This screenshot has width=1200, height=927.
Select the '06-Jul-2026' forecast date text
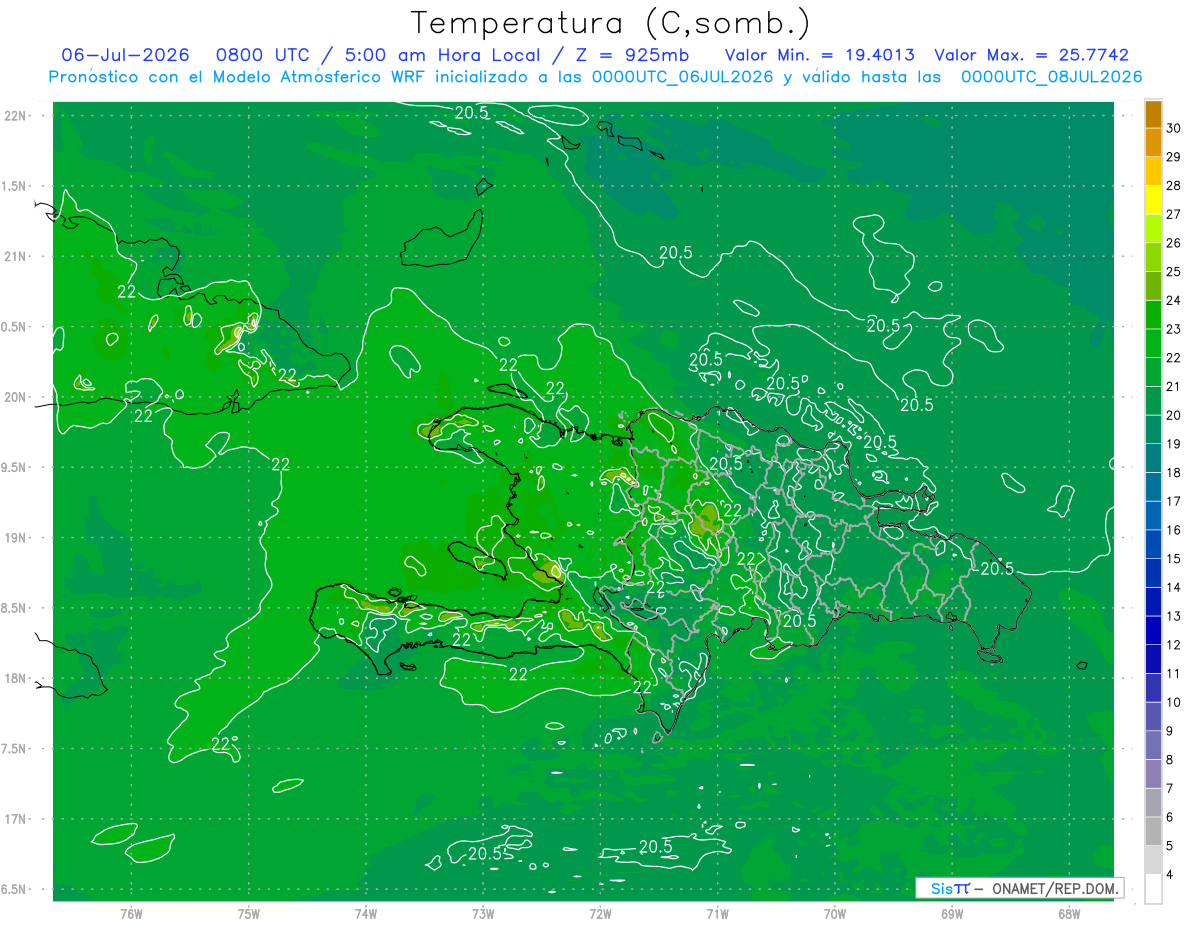coord(127,55)
